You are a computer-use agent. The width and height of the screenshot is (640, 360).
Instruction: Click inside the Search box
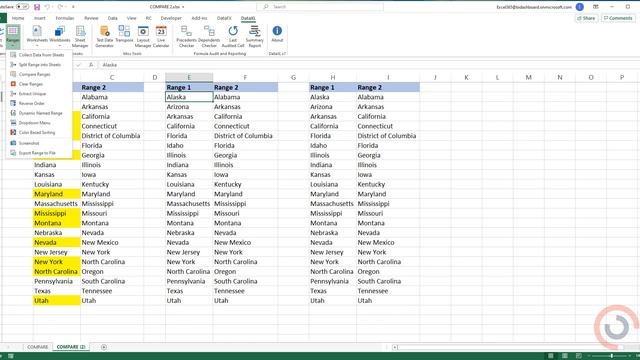(320, 7)
